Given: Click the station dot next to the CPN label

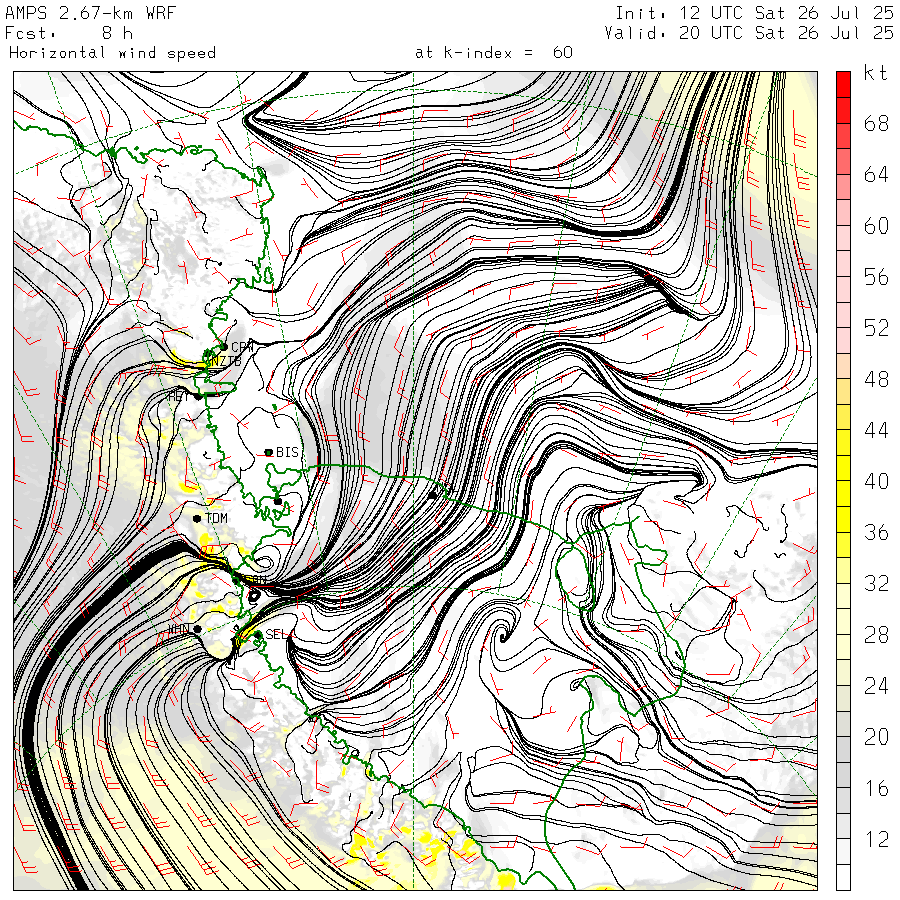Looking at the screenshot, I should (224, 347).
